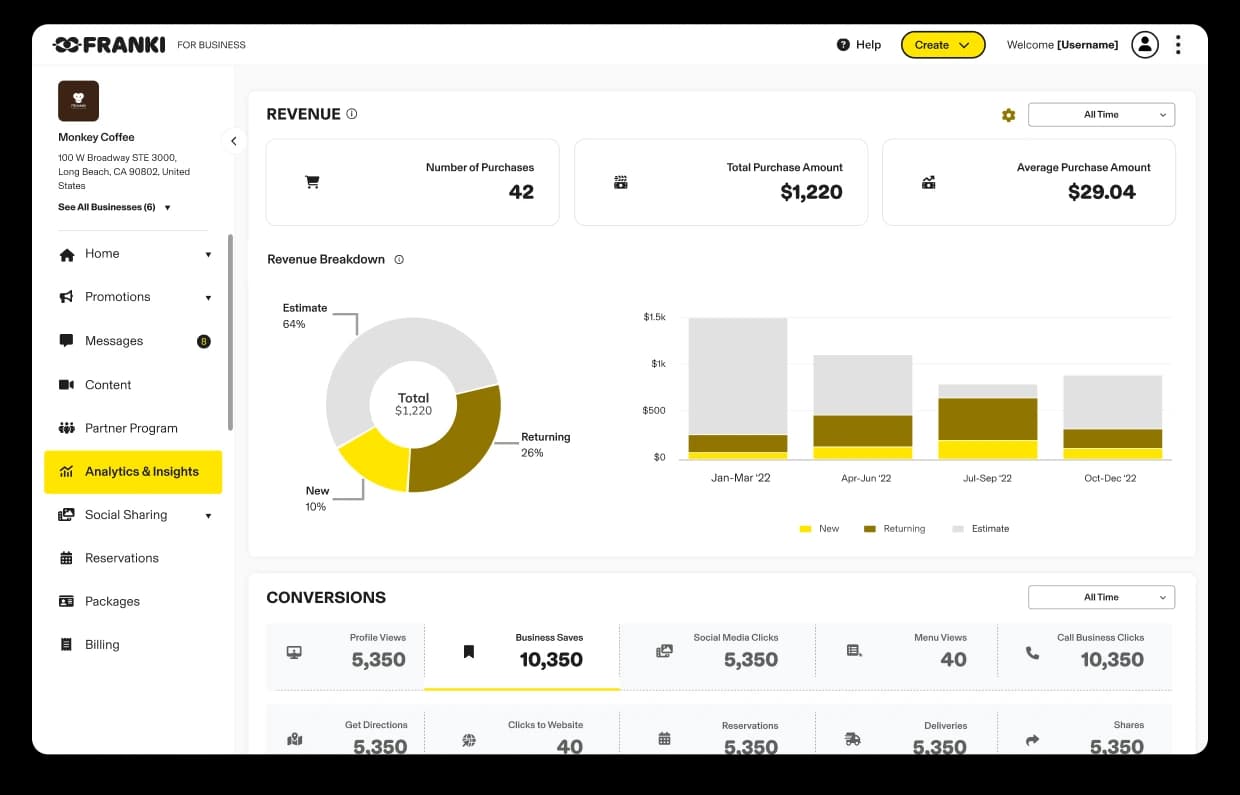The height and width of the screenshot is (795, 1240).
Task: Expand the All Time filter in Revenue panel
Action: click(x=1101, y=114)
